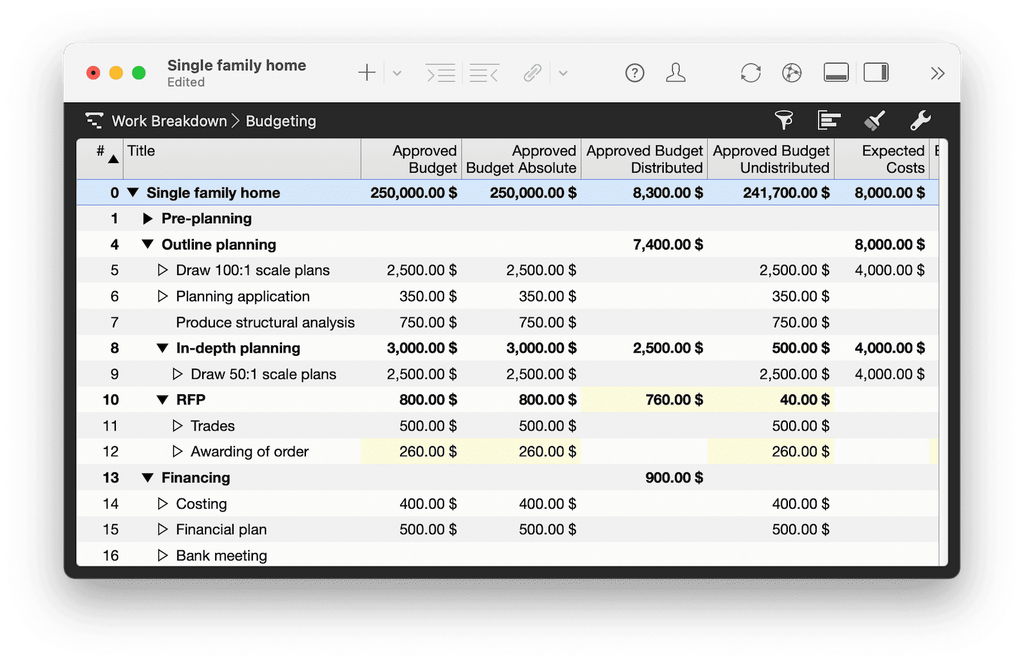Click the person resources icon
Viewport: 1024px width, 663px height.
pos(676,73)
